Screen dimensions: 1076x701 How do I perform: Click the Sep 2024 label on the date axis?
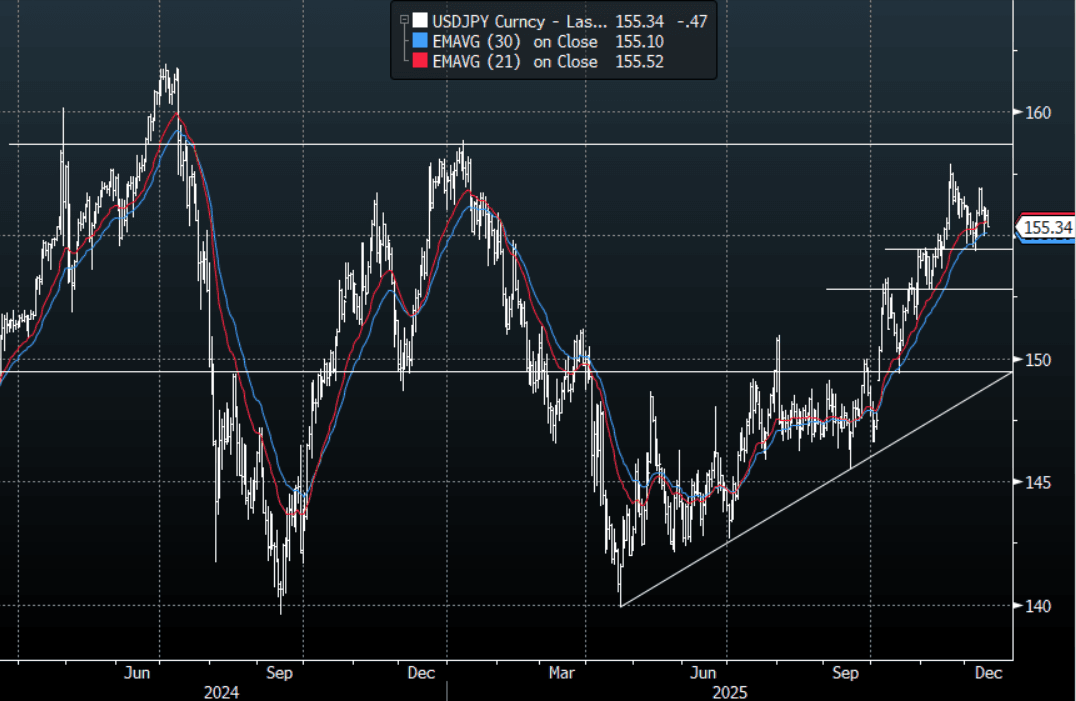[x=279, y=673]
